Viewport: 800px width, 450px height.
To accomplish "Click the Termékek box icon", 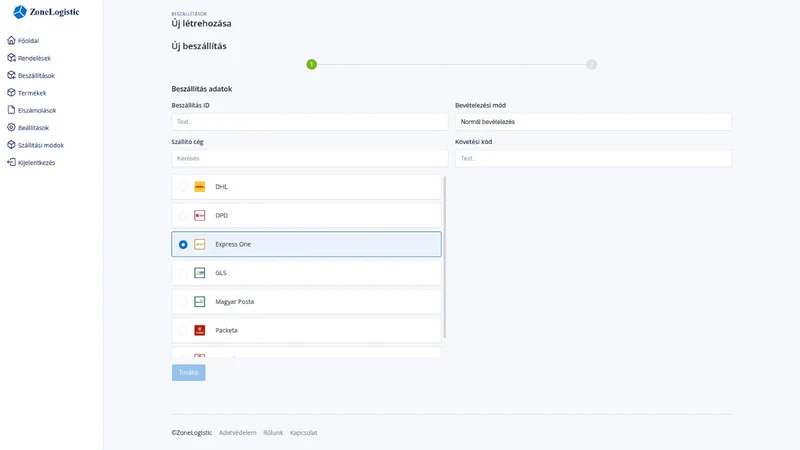I will pyautogui.click(x=11, y=92).
